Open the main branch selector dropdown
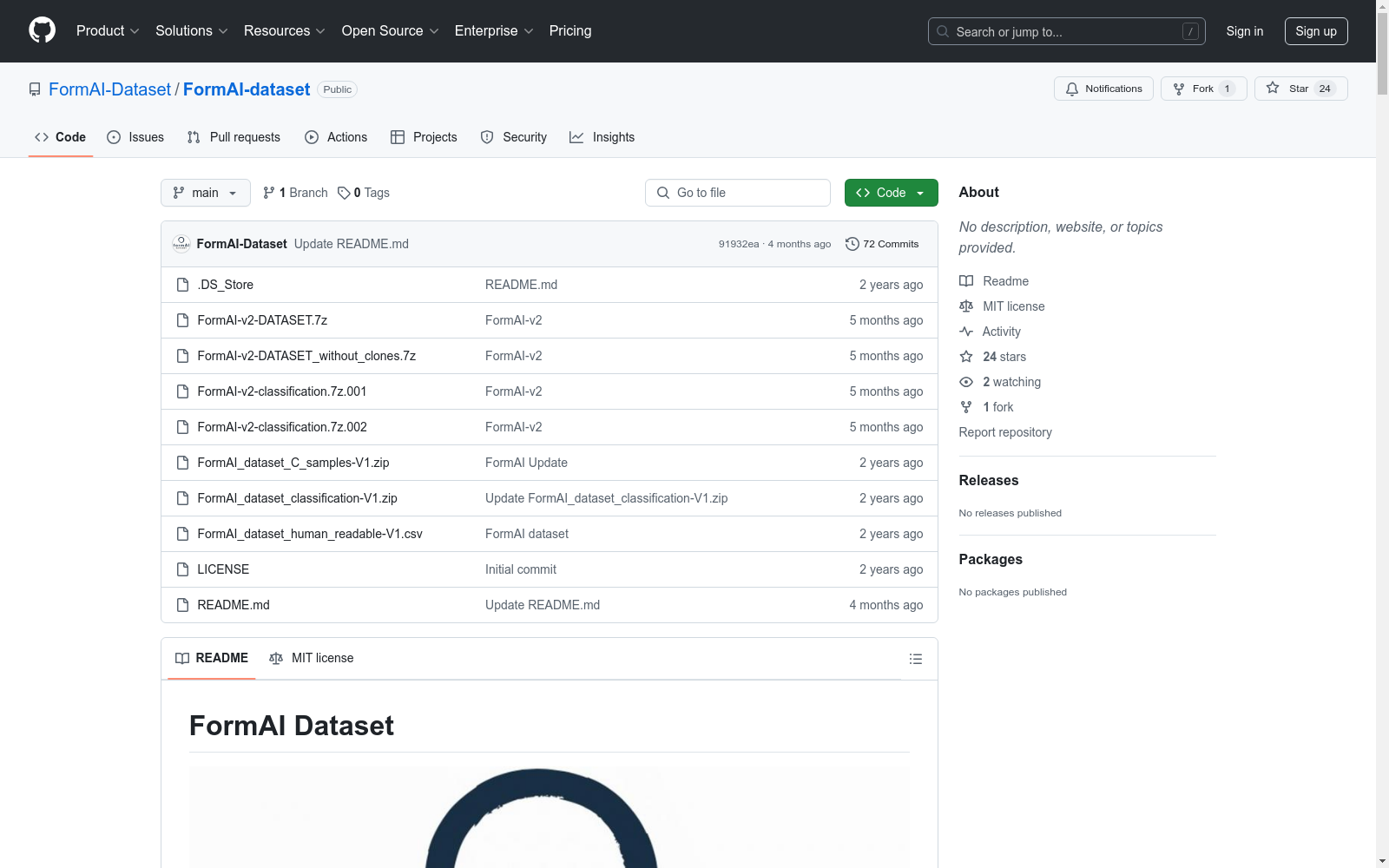The height and width of the screenshot is (868, 1389). pyautogui.click(x=206, y=193)
